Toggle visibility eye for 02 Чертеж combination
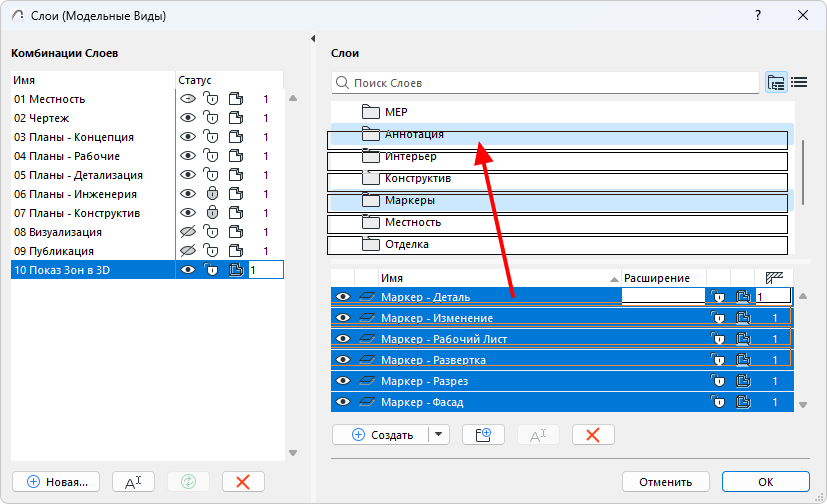 point(188,118)
